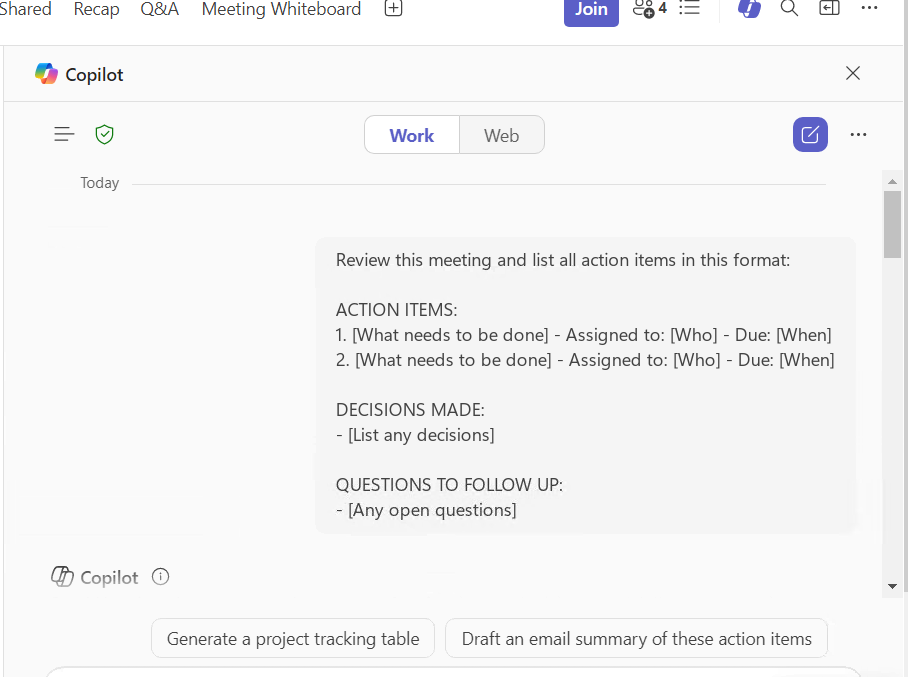Open participants list icon showing 4

[649, 9]
